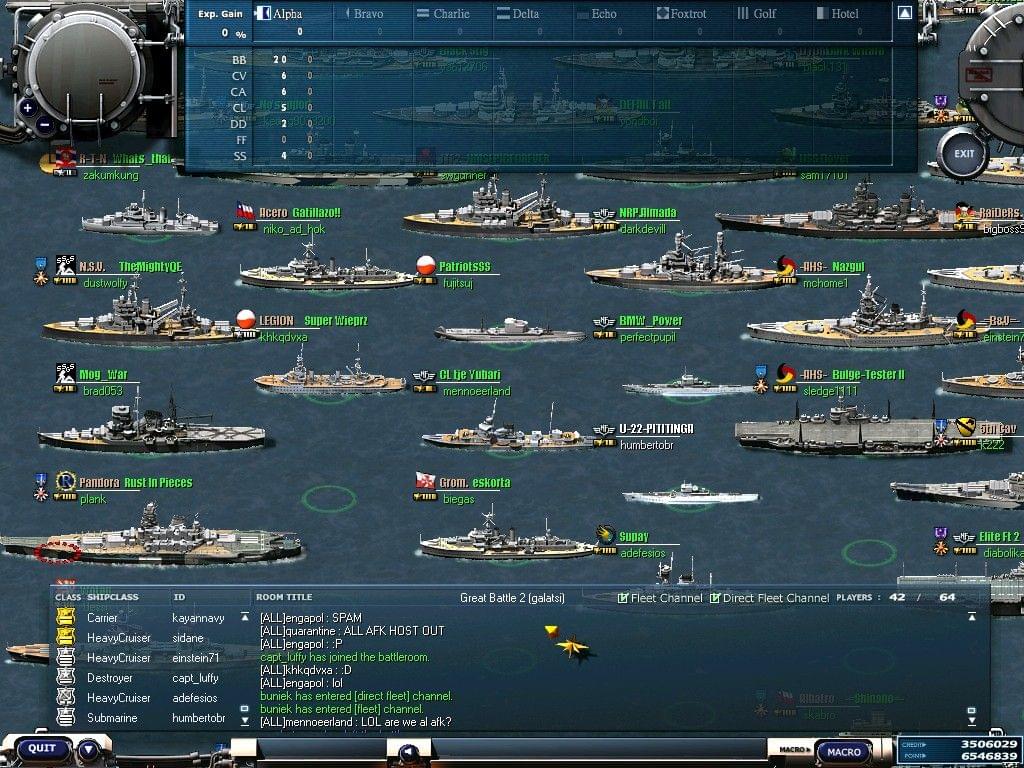Select player sidane in the player list
The width and height of the screenshot is (1024, 768).
pos(188,638)
